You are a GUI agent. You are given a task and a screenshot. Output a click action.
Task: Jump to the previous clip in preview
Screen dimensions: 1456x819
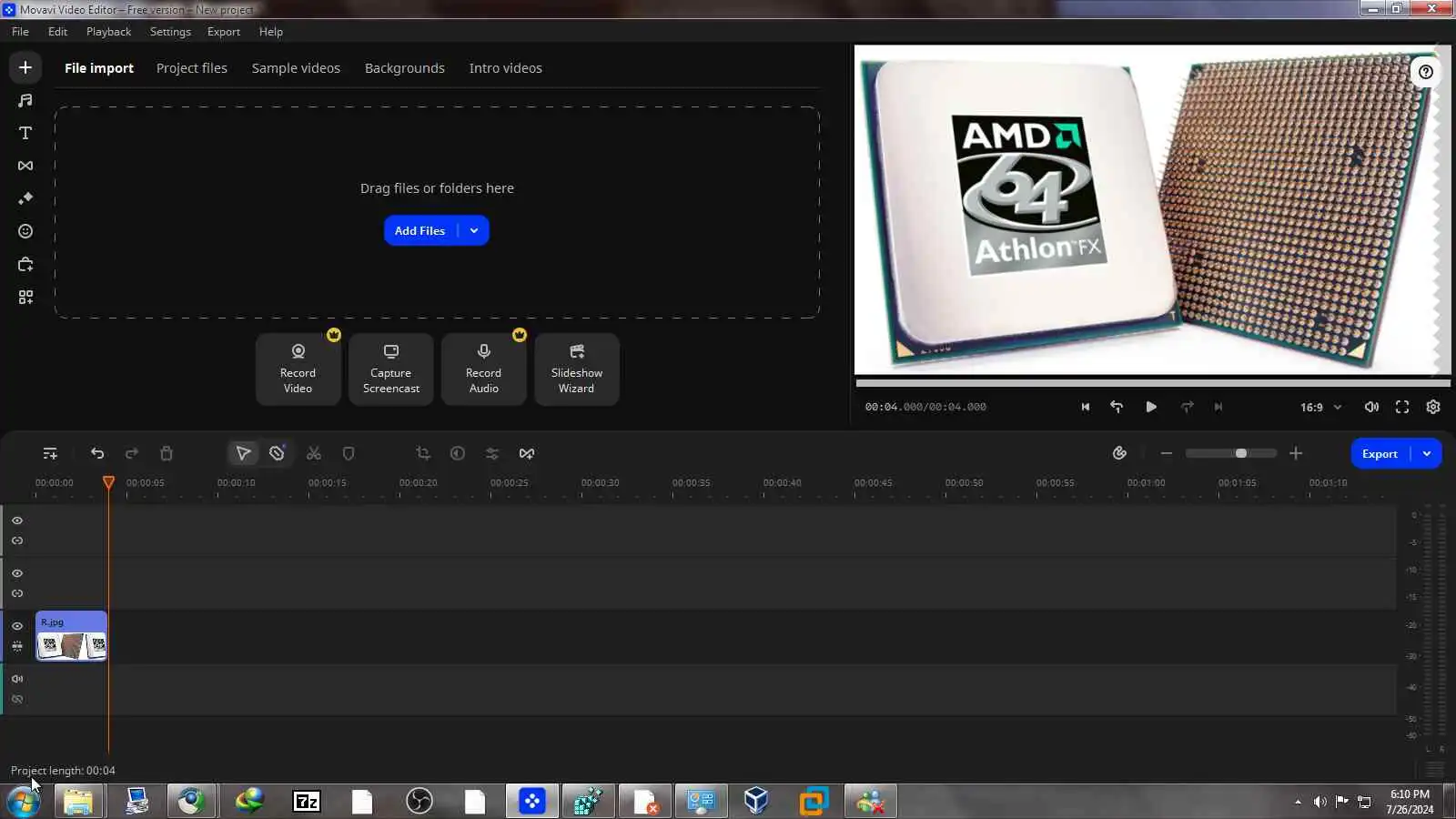(x=1086, y=407)
